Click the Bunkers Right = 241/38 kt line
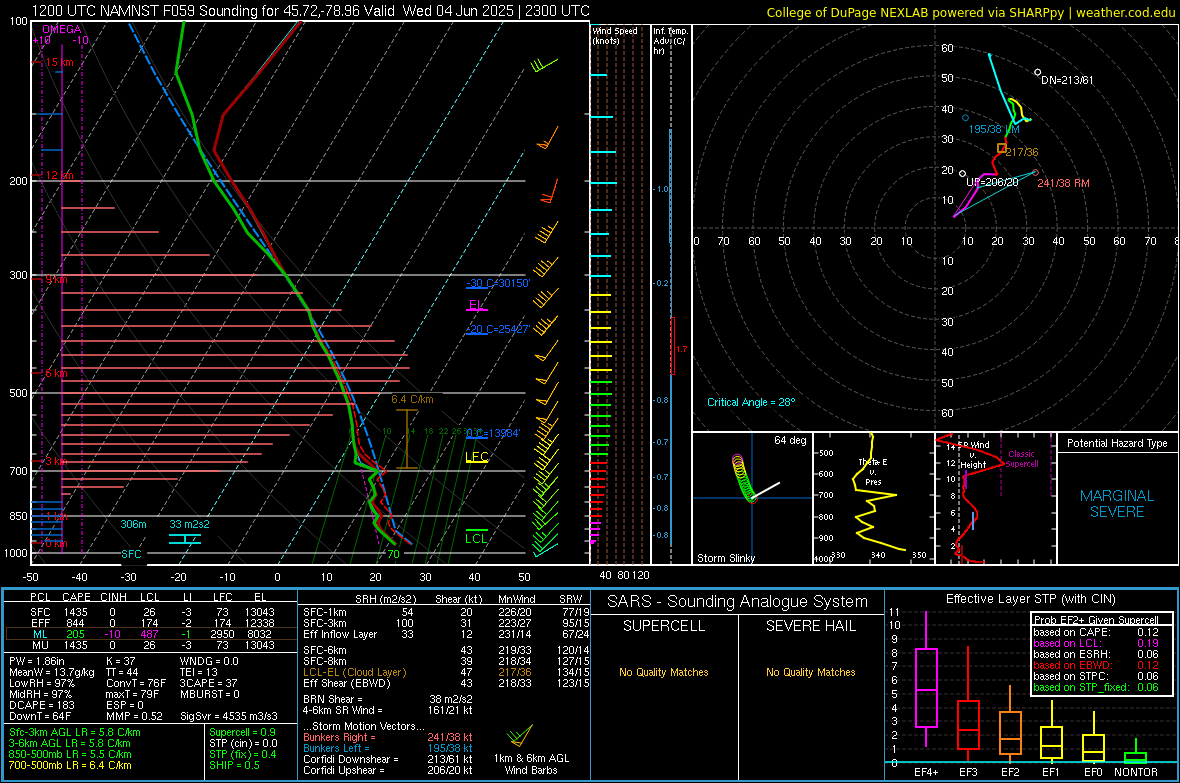 point(388,737)
